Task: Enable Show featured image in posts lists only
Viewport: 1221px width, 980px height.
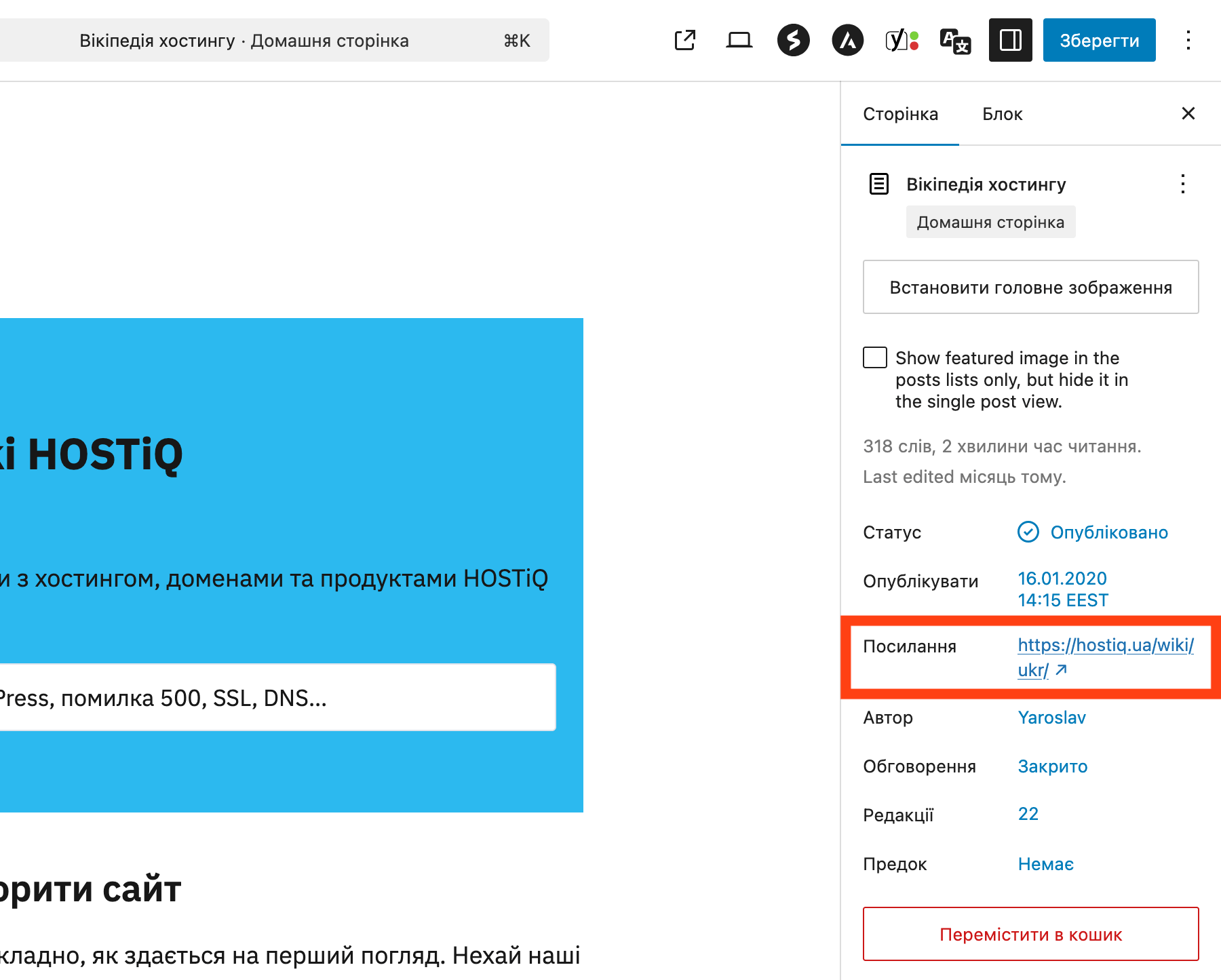Action: [875, 357]
